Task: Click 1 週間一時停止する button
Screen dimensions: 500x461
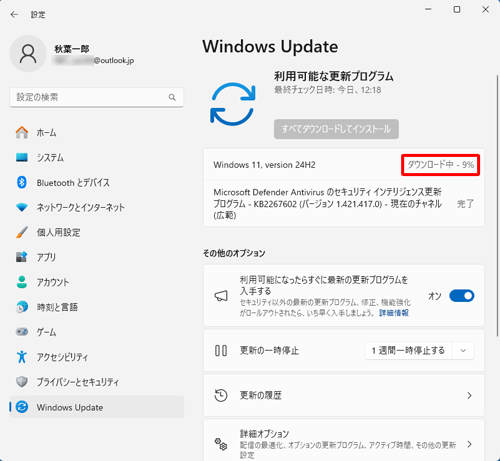Action: [x=408, y=351]
